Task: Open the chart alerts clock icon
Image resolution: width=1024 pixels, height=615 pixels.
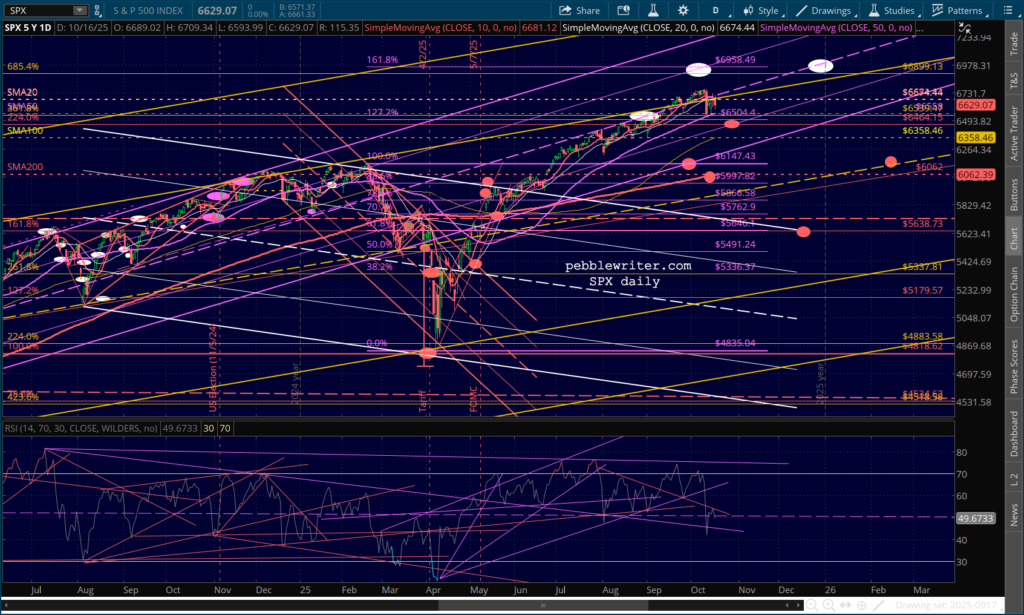Action: click(x=624, y=10)
